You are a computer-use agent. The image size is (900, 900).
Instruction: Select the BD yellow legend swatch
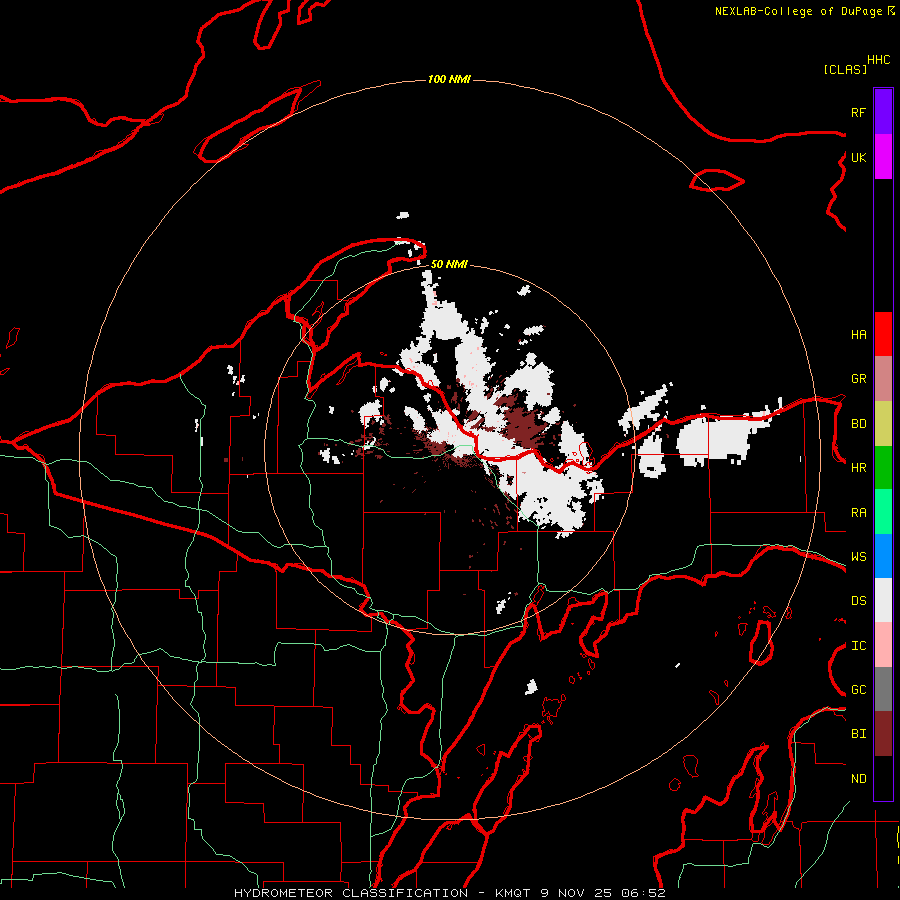[x=883, y=424]
